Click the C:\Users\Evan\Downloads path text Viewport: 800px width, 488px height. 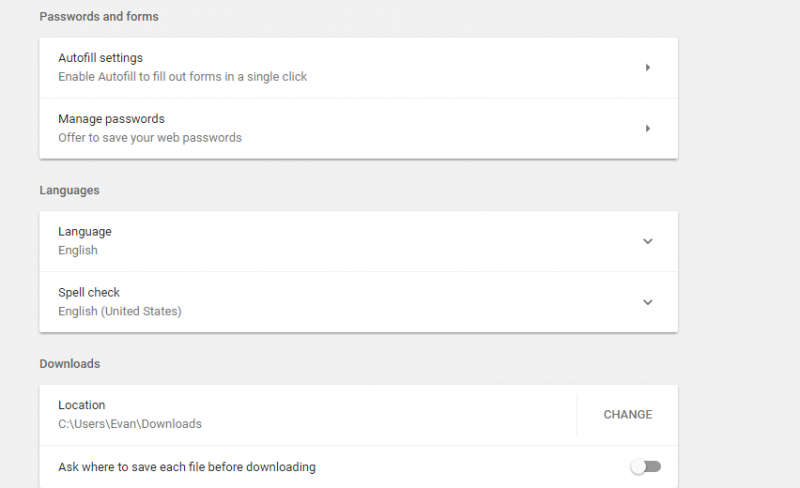[130, 424]
